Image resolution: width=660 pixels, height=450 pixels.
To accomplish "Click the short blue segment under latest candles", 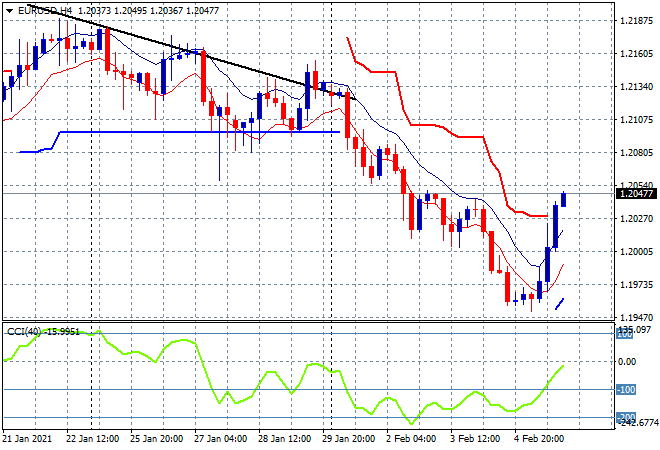I will [x=559, y=304].
